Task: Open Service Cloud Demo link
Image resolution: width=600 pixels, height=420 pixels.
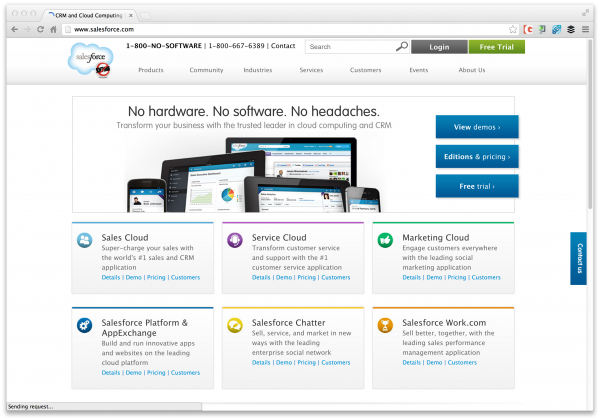Action: click(x=284, y=277)
